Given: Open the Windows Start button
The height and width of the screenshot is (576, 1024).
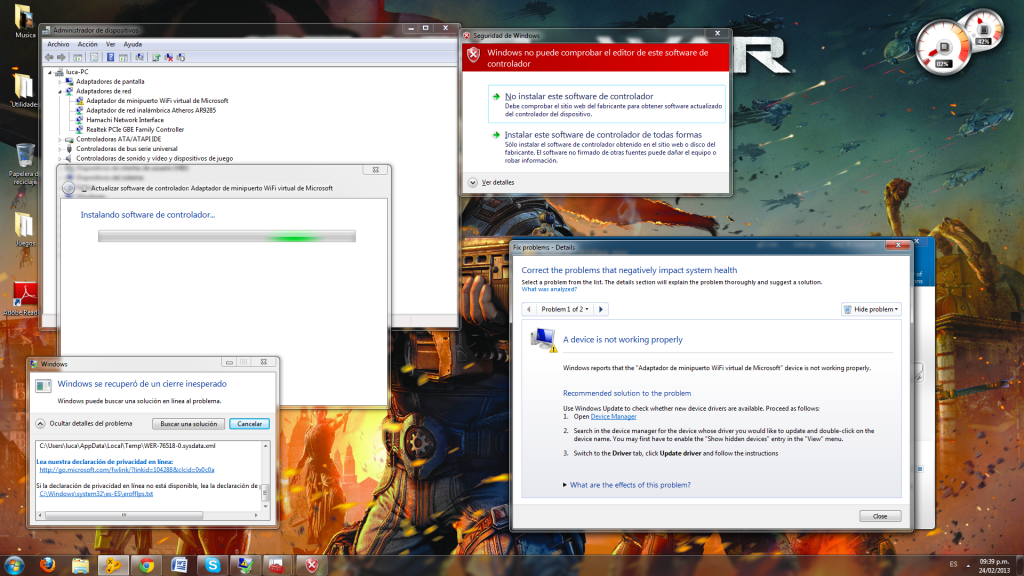Looking at the screenshot, I should tap(14, 565).
